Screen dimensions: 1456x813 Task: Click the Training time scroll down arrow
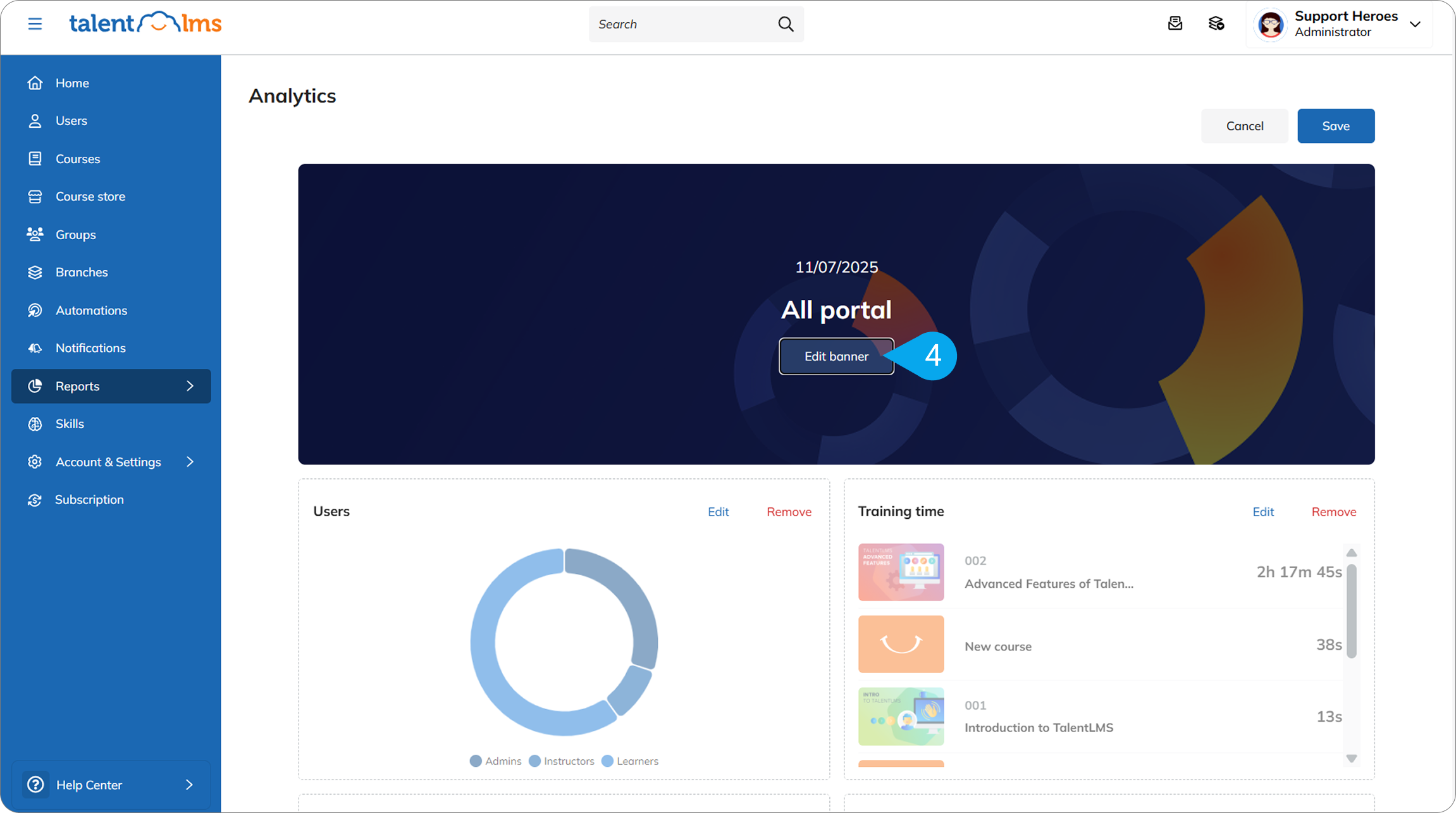point(1352,758)
